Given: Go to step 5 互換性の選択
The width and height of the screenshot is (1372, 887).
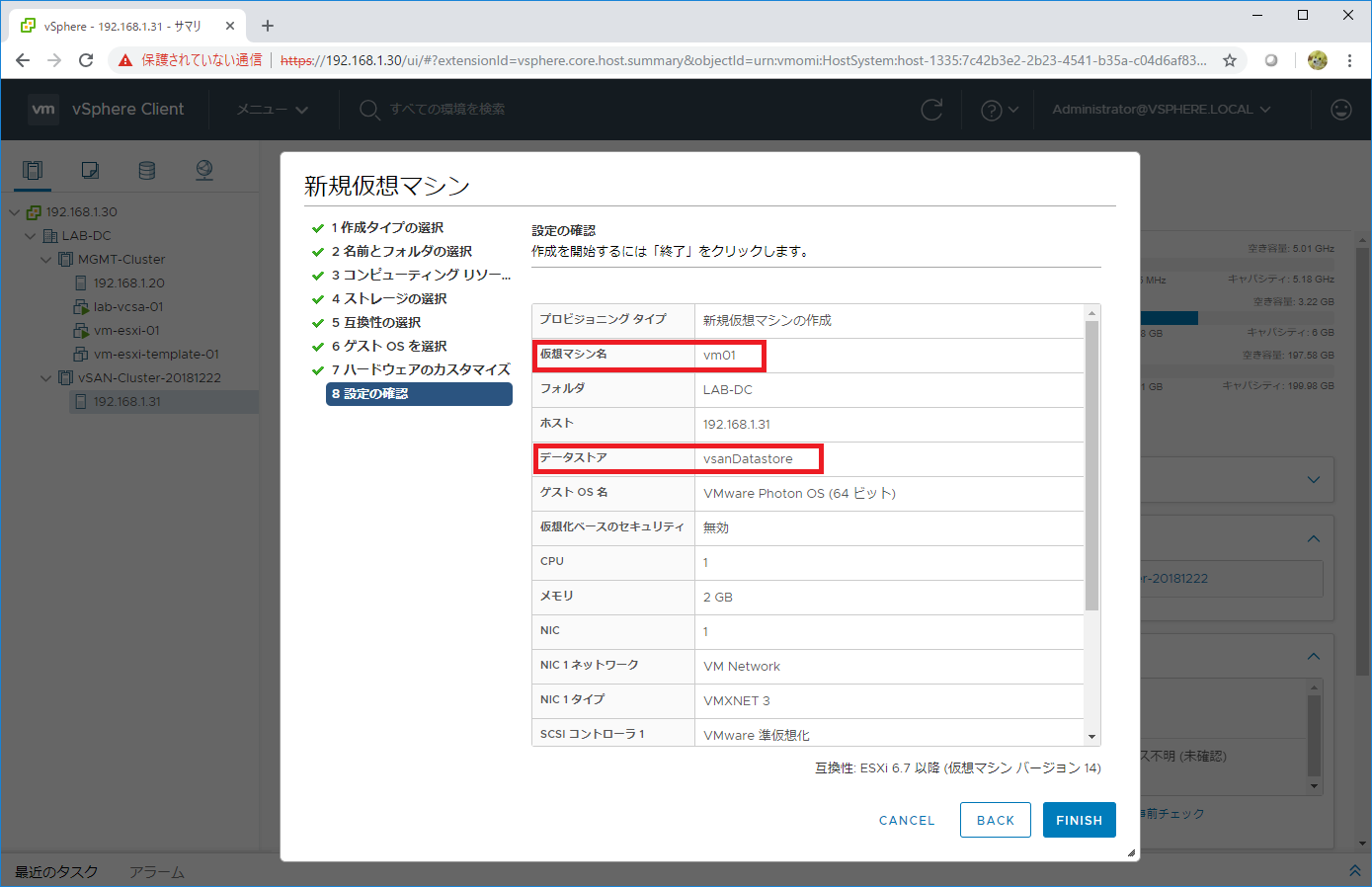Looking at the screenshot, I should (x=376, y=322).
